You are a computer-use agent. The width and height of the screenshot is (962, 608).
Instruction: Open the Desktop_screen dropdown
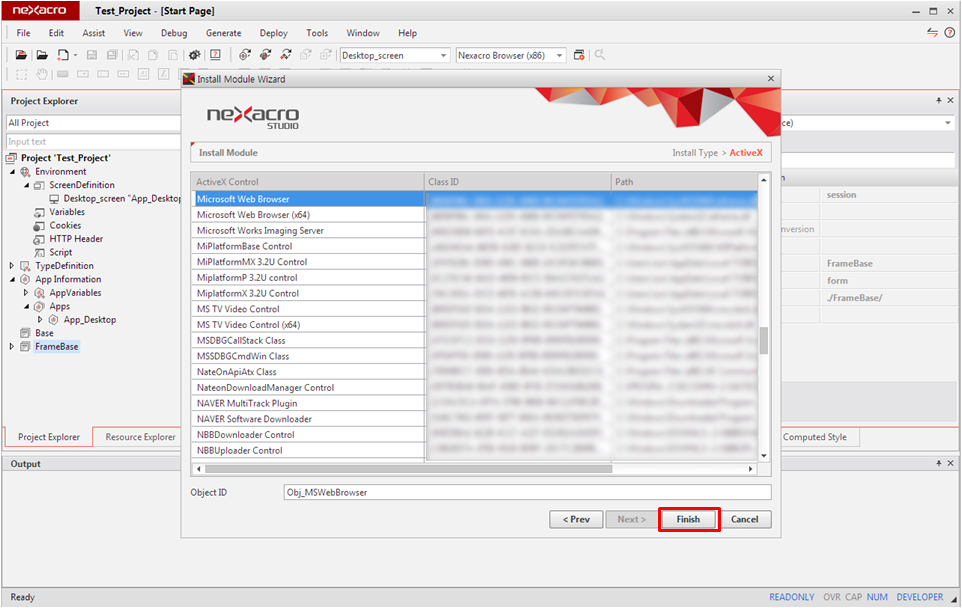(x=443, y=56)
